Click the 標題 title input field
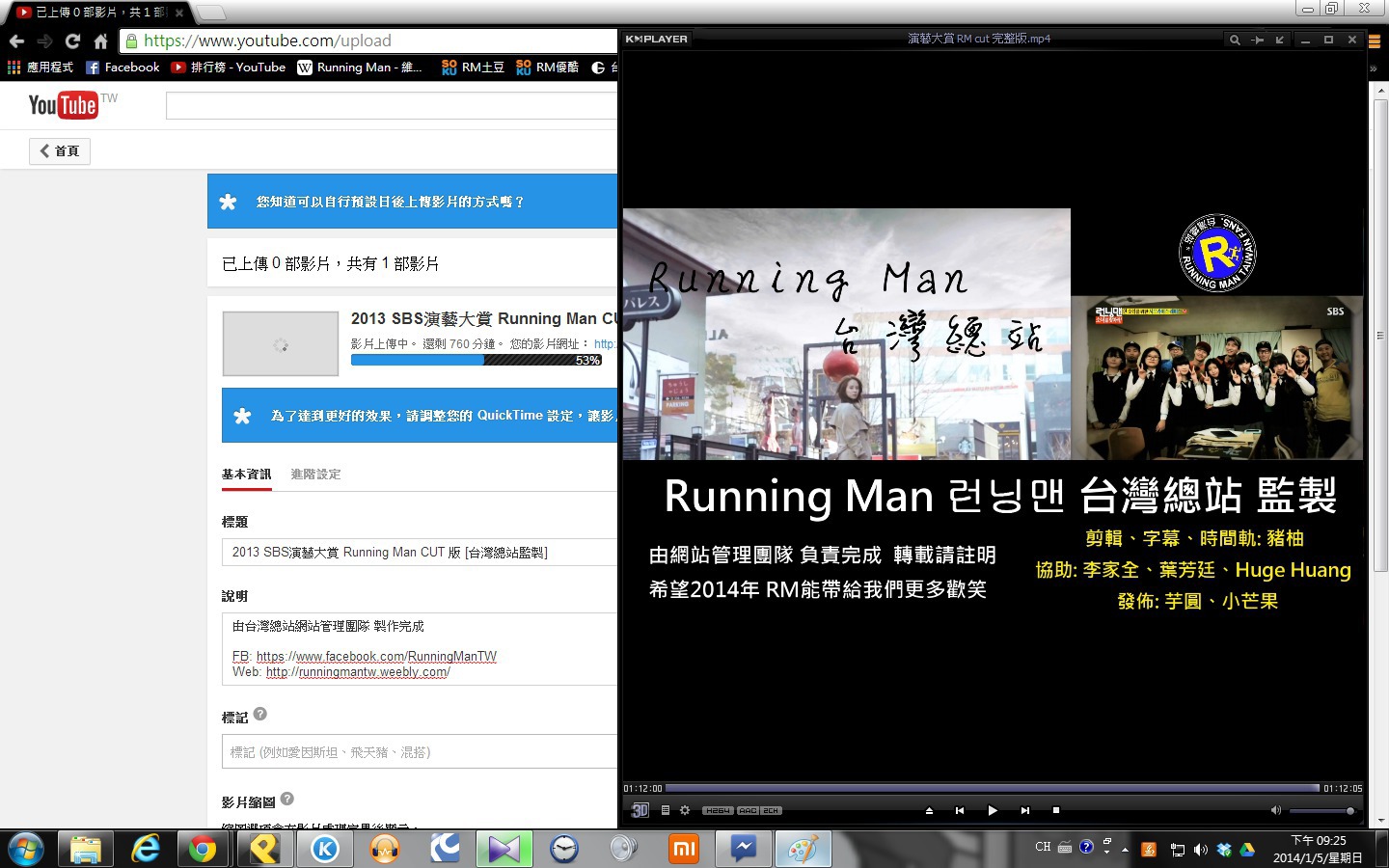This screenshot has width=1389, height=868. 420,552
